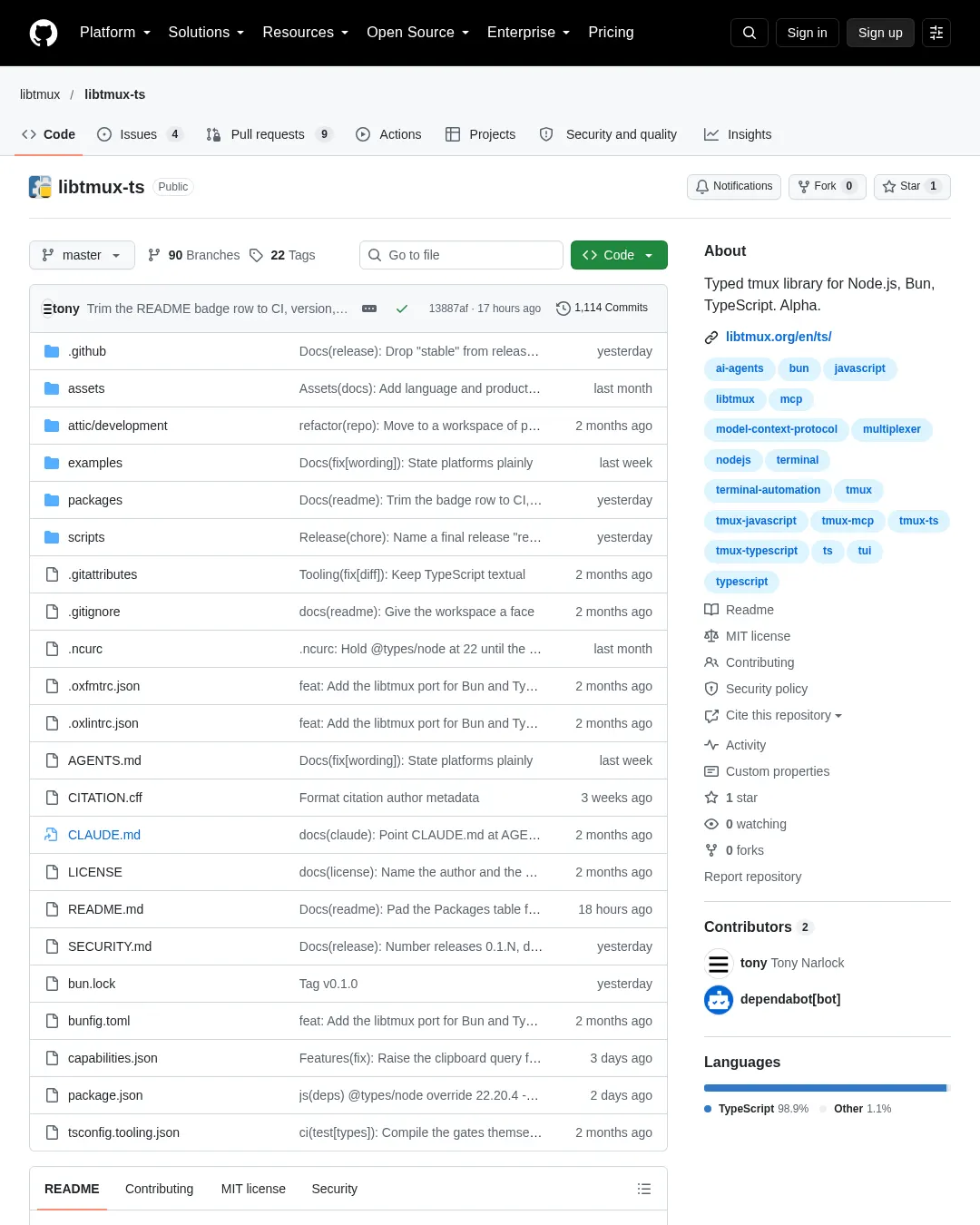Viewport: 980px width, 1225px height.
Task: Click commit hash 13887af
Action: pyautogui.click(x=448, y=309)
